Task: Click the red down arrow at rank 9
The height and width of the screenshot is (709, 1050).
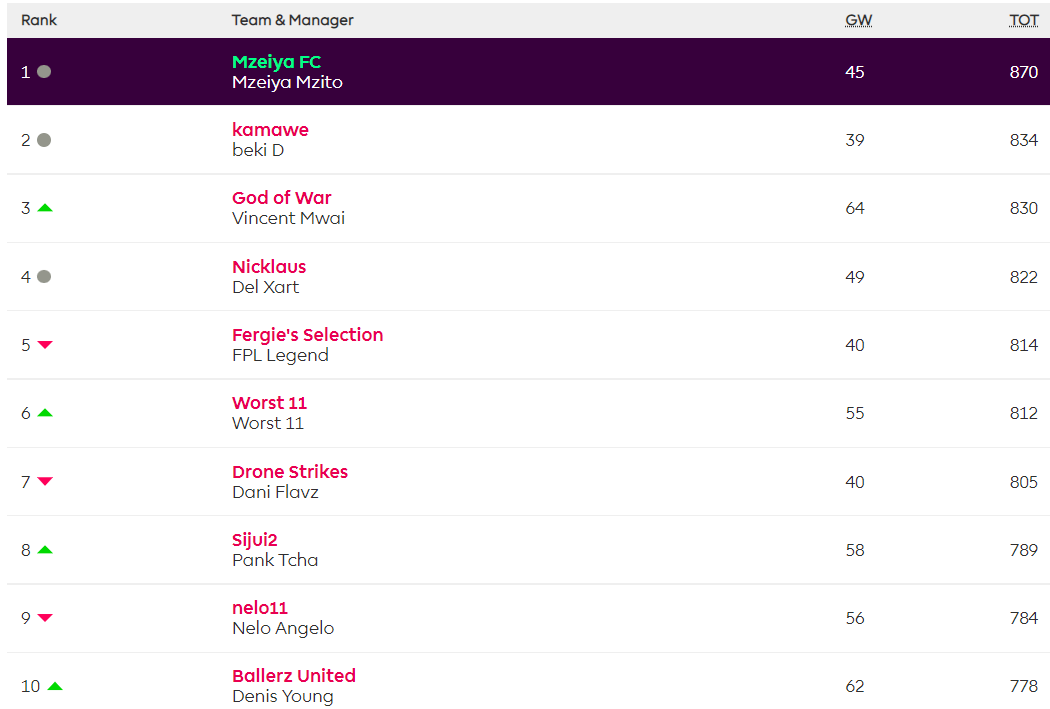Action: [44, 618]
